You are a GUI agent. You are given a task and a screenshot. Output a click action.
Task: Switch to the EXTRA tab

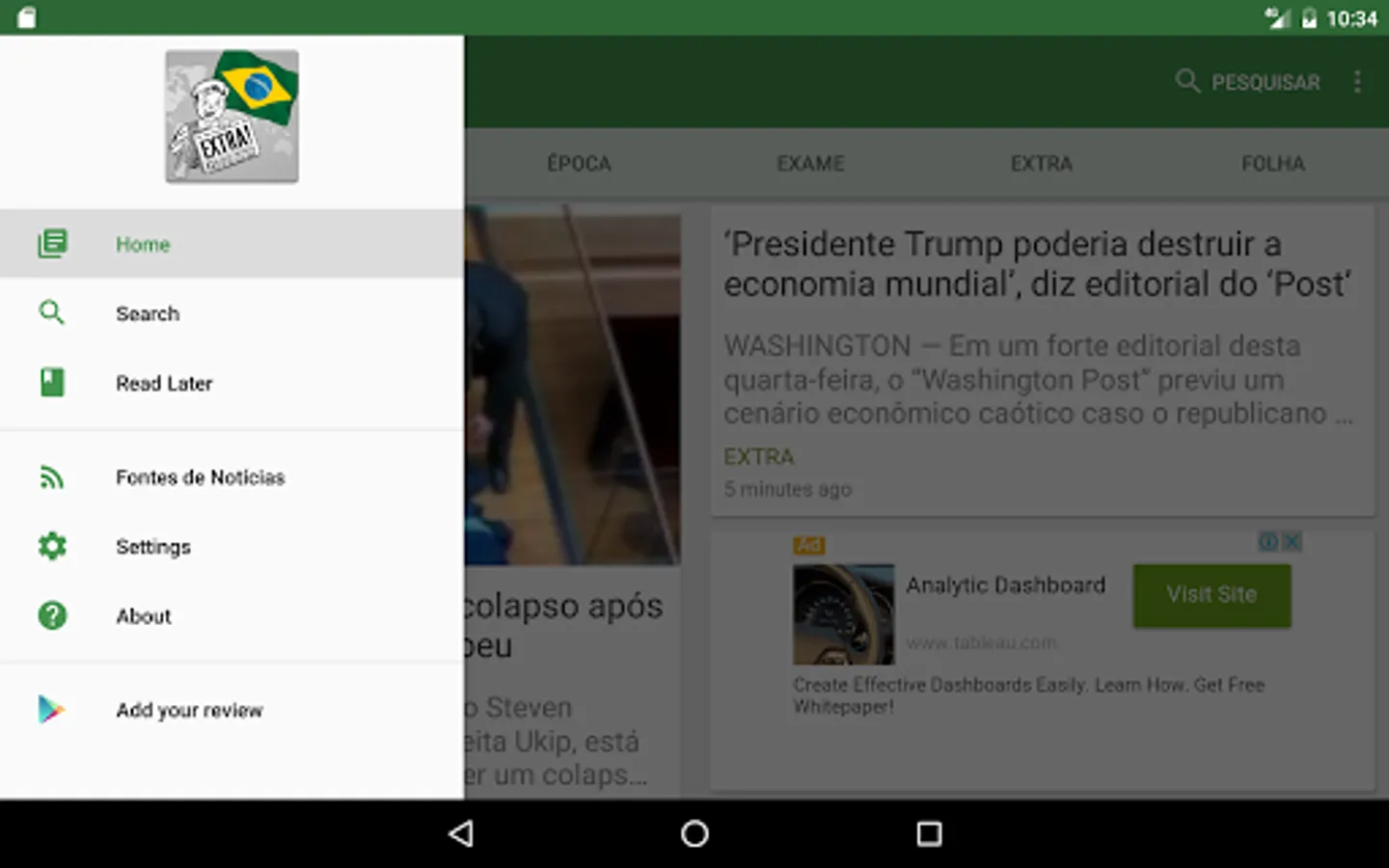click(1042, 164)
